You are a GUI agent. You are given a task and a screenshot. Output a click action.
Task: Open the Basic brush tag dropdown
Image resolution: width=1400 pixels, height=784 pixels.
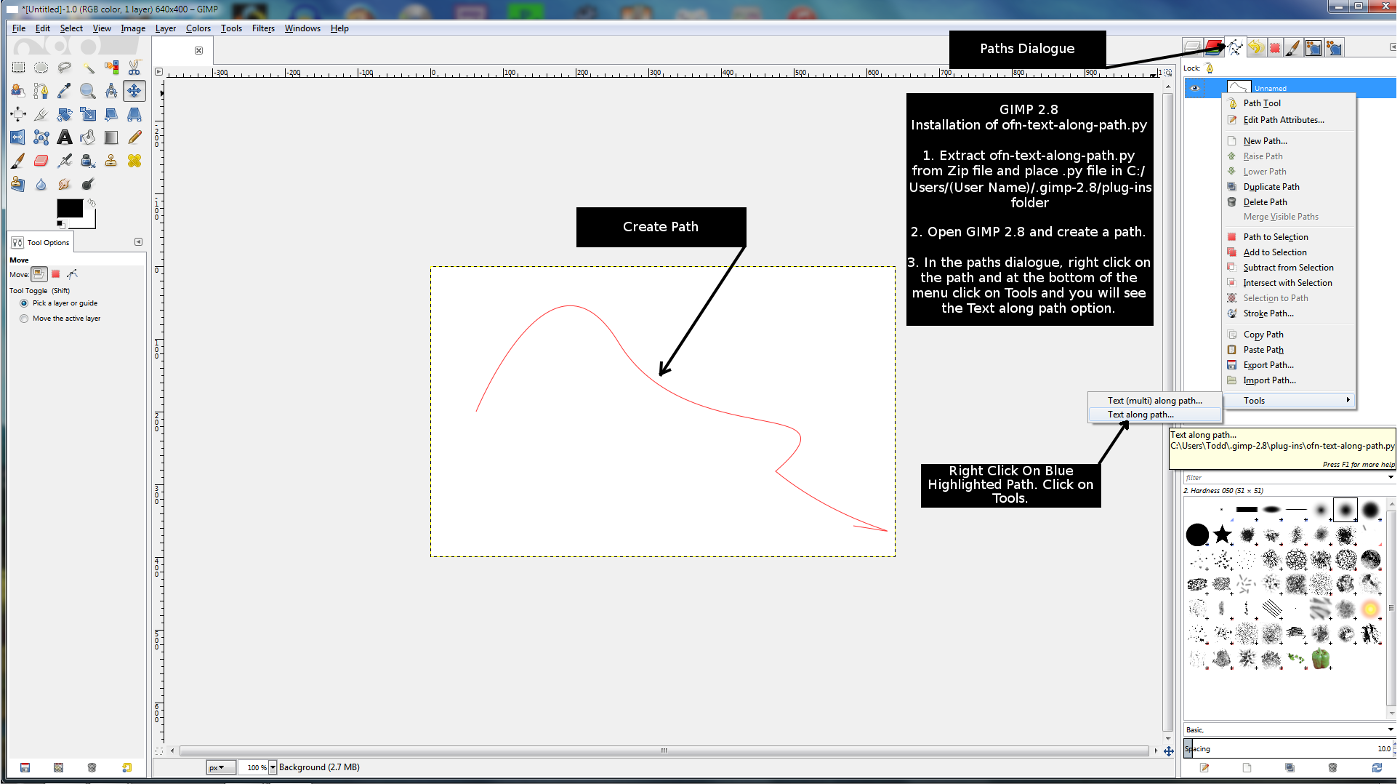pos(1289,729)
